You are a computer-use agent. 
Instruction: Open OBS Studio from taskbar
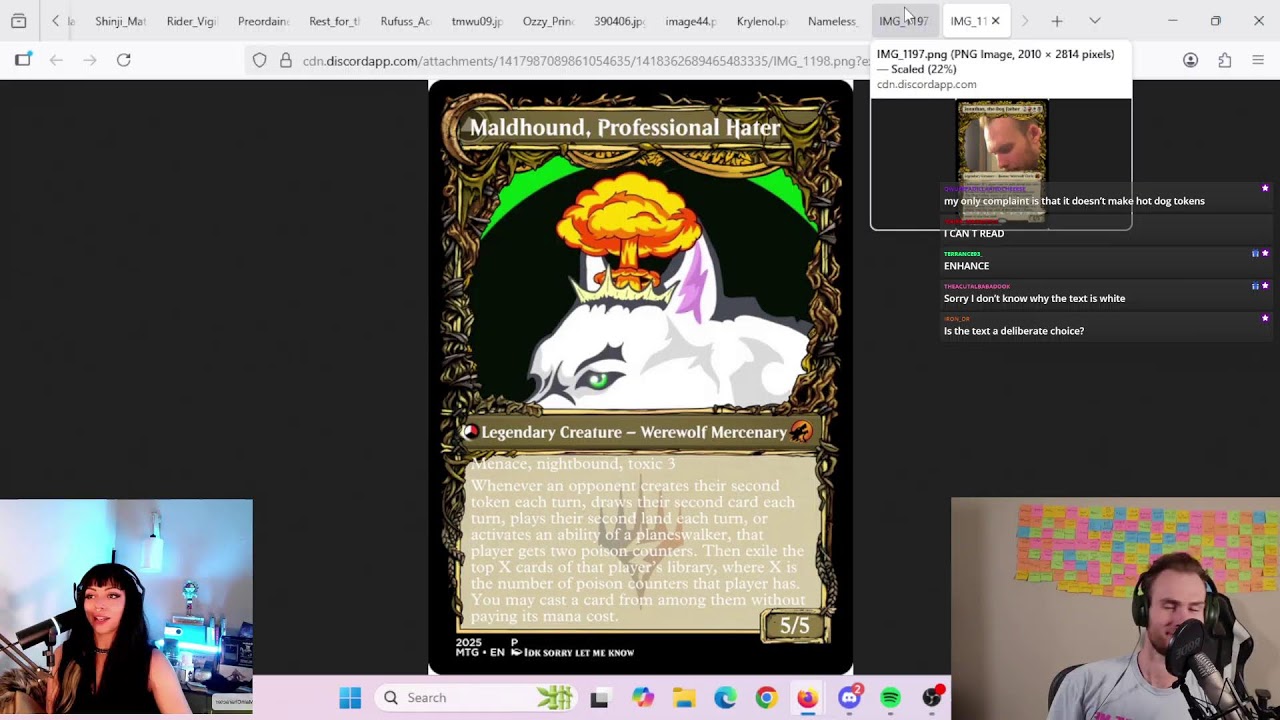click(x=932, y=697)
